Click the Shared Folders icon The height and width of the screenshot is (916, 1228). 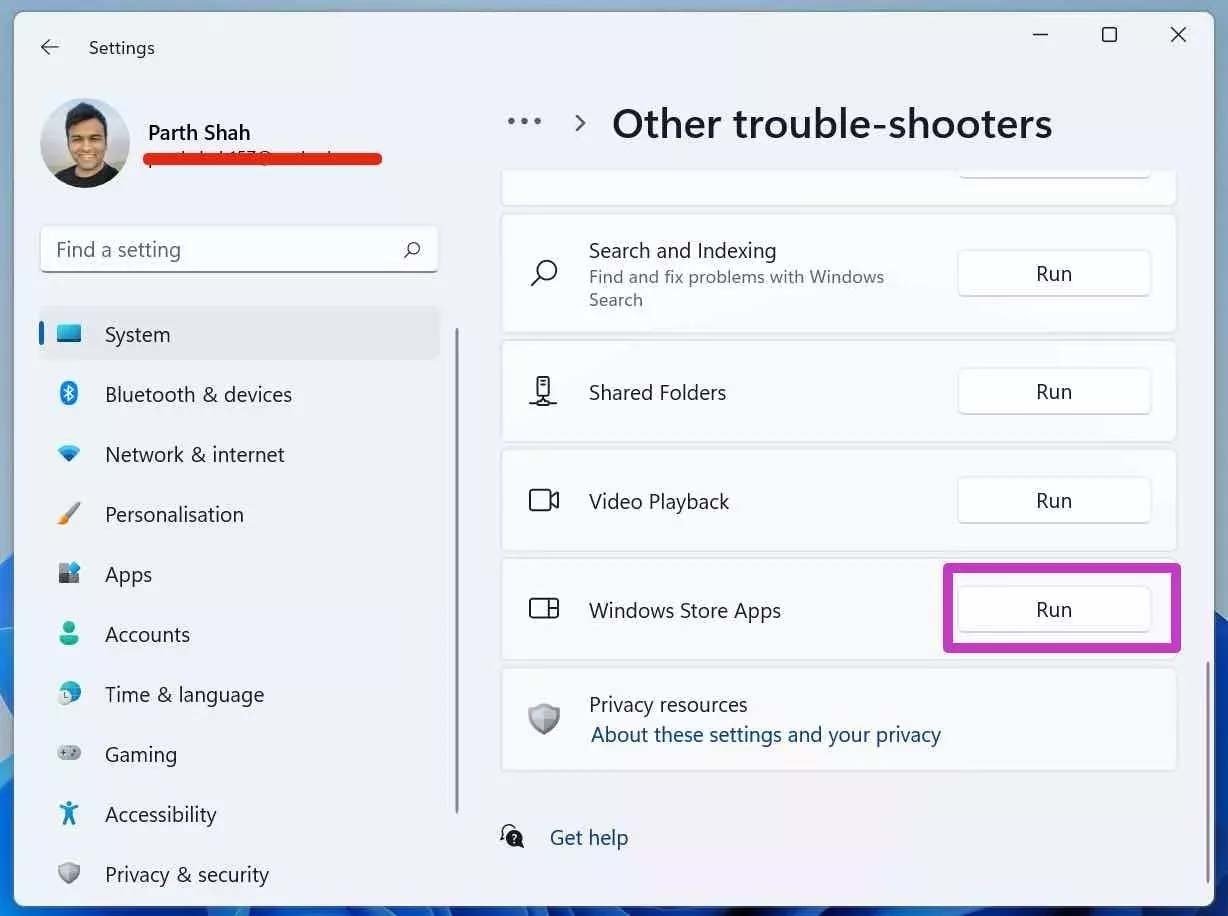543,391
